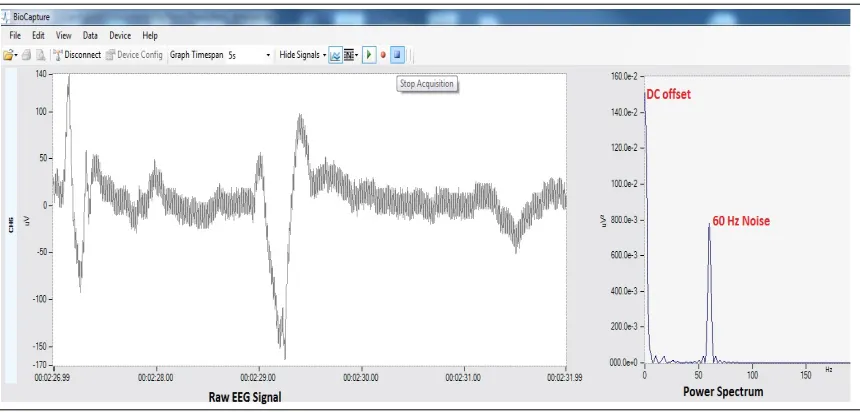860x412 pixels.
Task: Open the Data menu
Action: 90,36
